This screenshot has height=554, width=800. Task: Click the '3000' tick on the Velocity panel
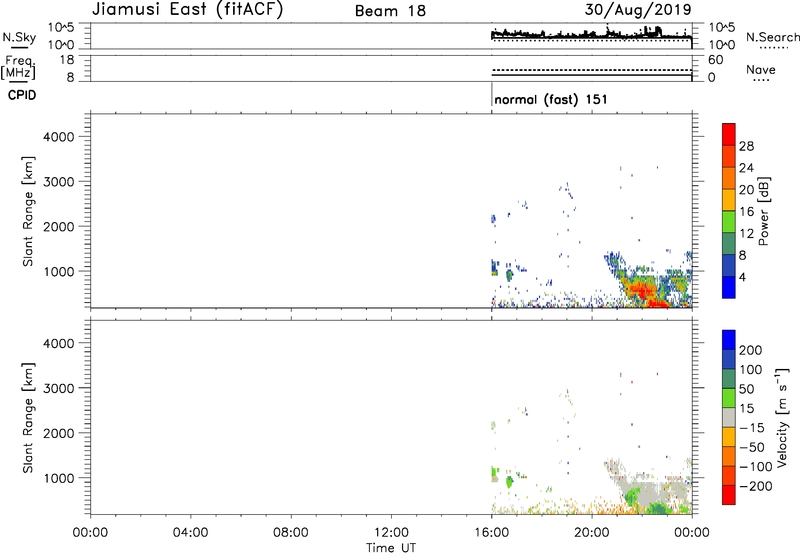pyautogui.click(x=58, y=388)
